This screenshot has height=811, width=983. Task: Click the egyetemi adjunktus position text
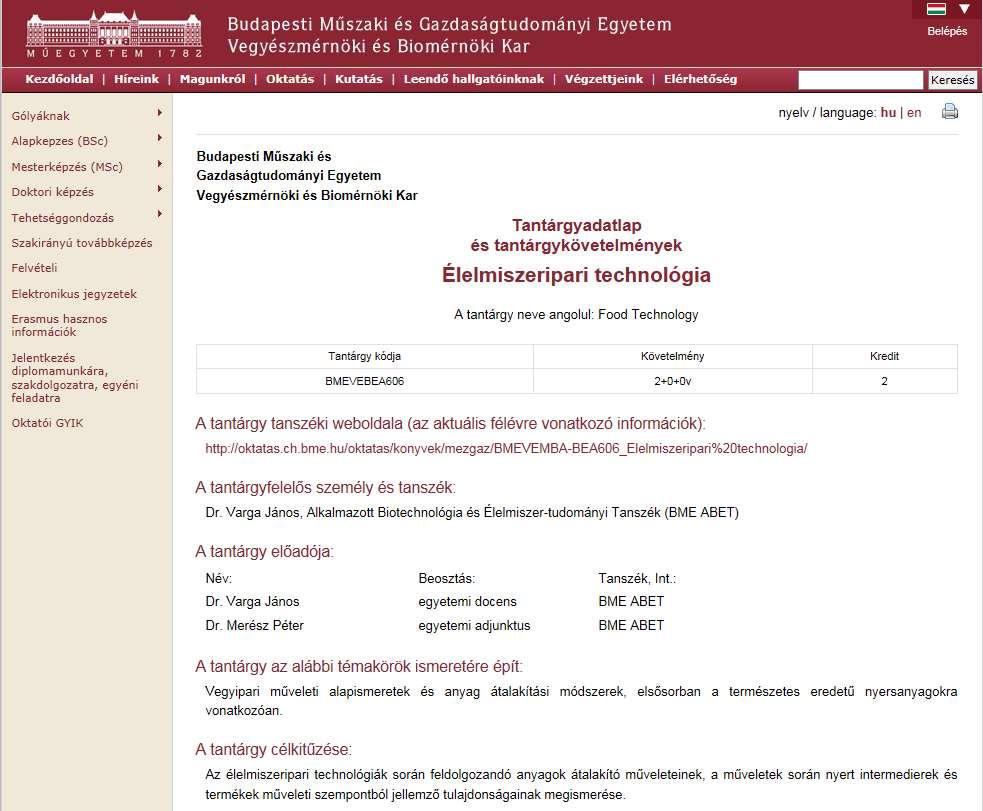coord(475,625)
